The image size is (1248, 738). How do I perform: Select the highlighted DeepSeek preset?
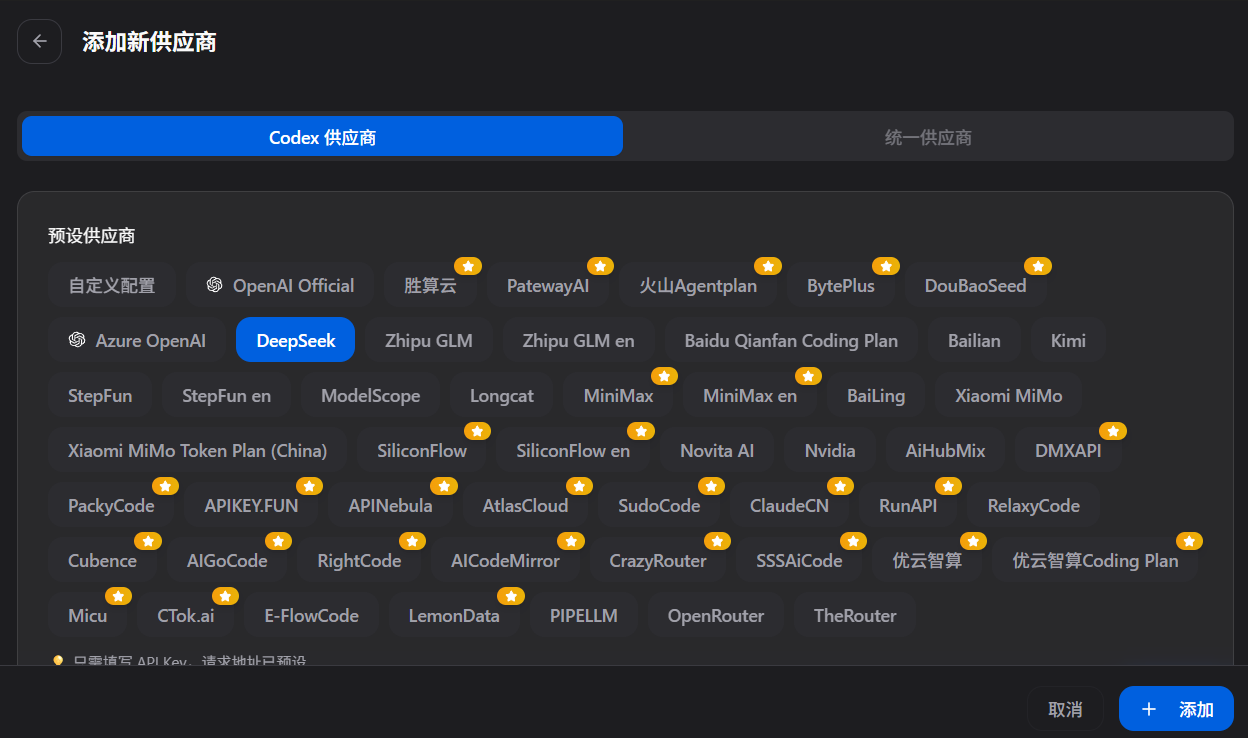pos(296,340)
